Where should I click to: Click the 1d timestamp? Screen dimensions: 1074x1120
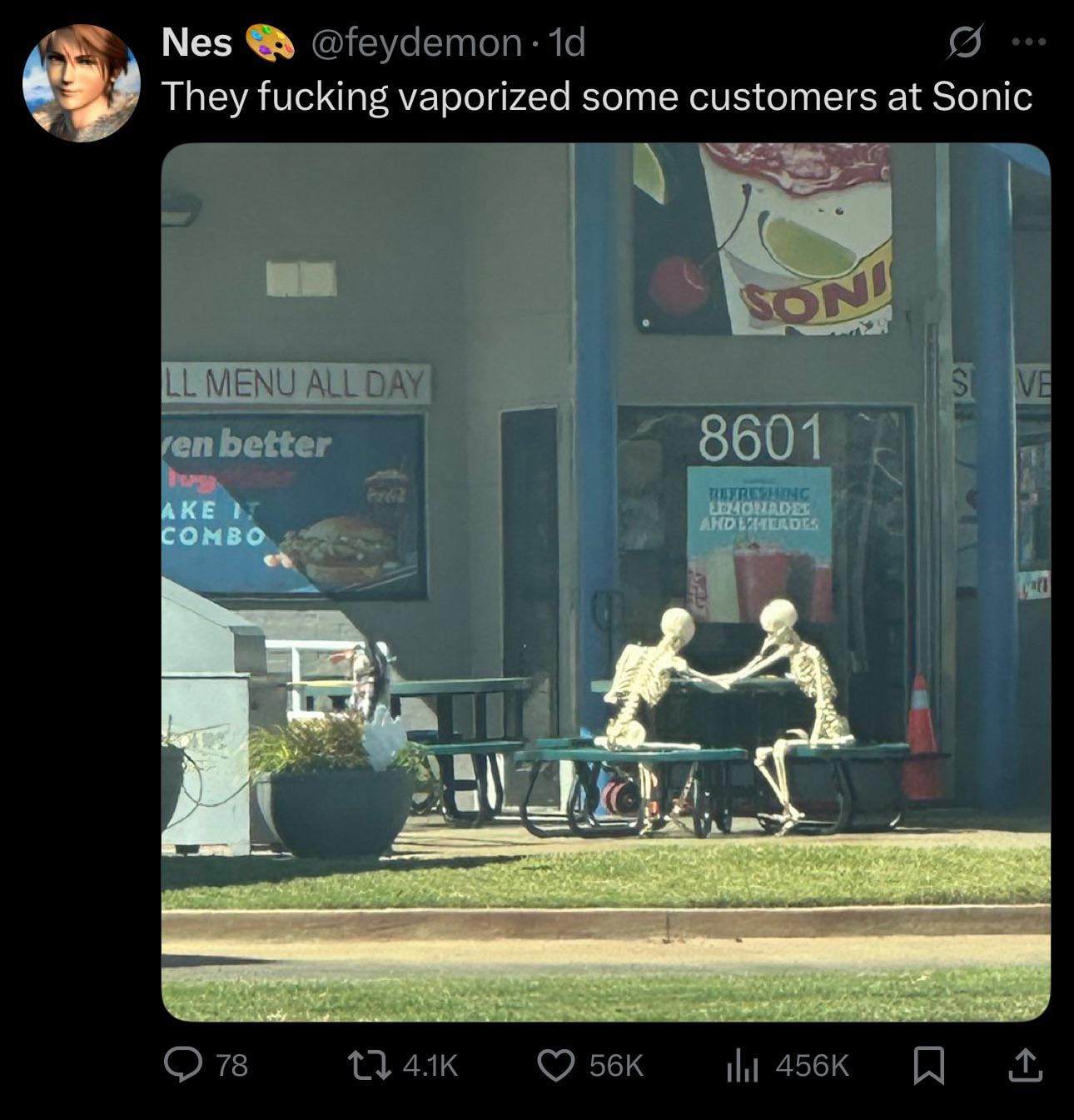pos(569,42)
